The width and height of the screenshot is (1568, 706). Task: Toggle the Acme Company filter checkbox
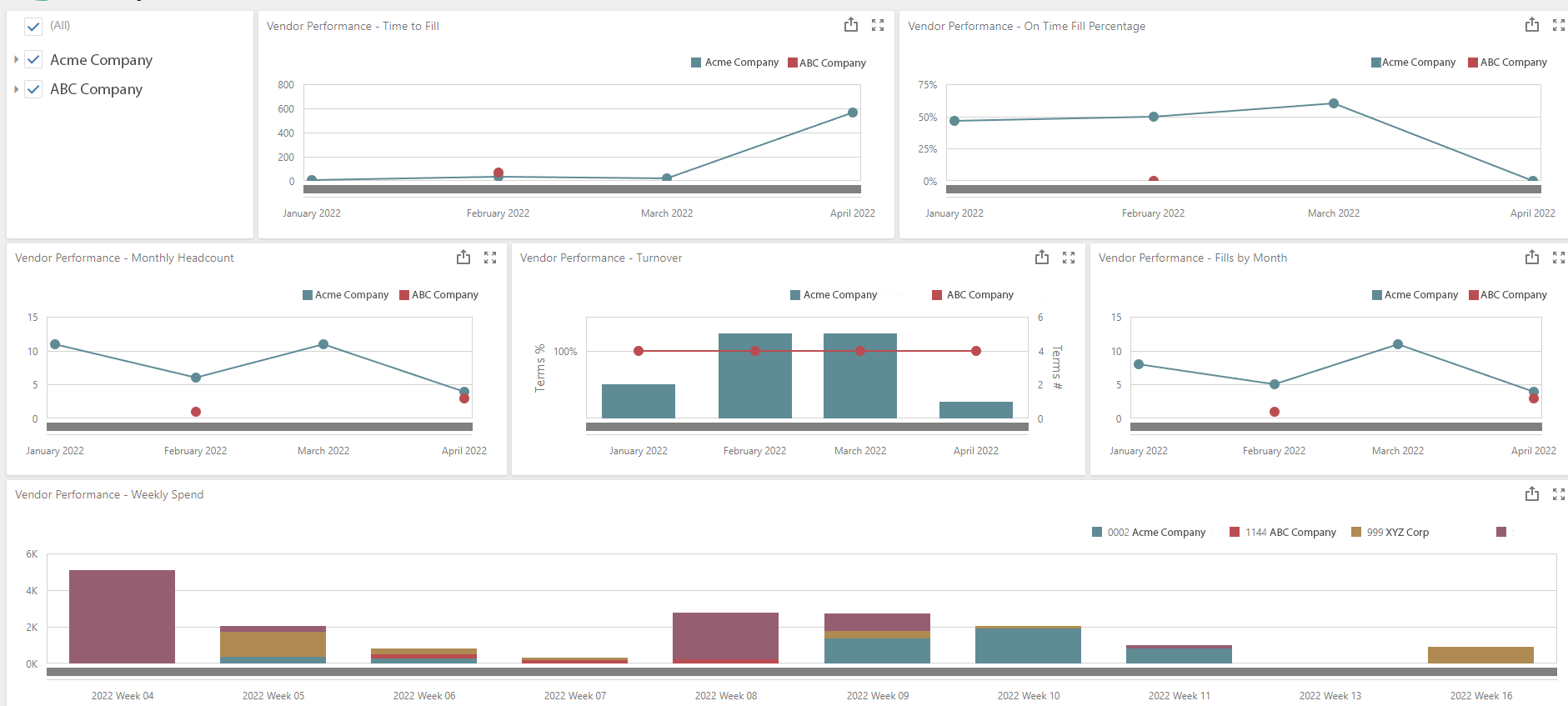click(x=33, y=60)
